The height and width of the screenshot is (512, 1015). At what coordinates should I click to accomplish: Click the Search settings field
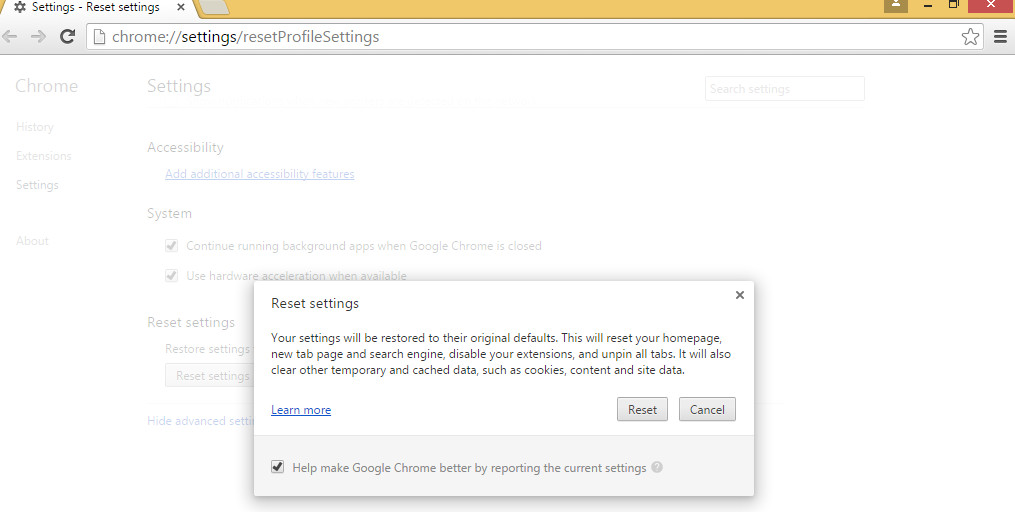(x=785, y=89)
